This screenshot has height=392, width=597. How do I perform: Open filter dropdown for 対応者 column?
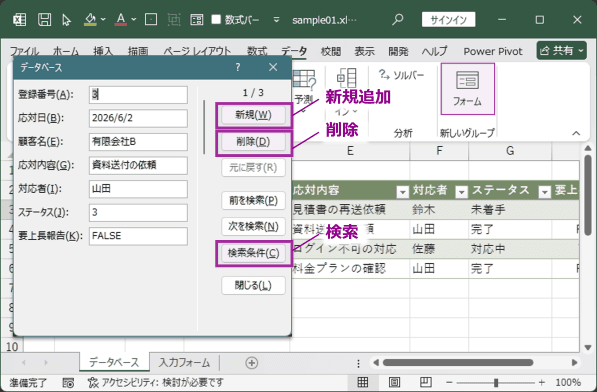coord(461,192)
